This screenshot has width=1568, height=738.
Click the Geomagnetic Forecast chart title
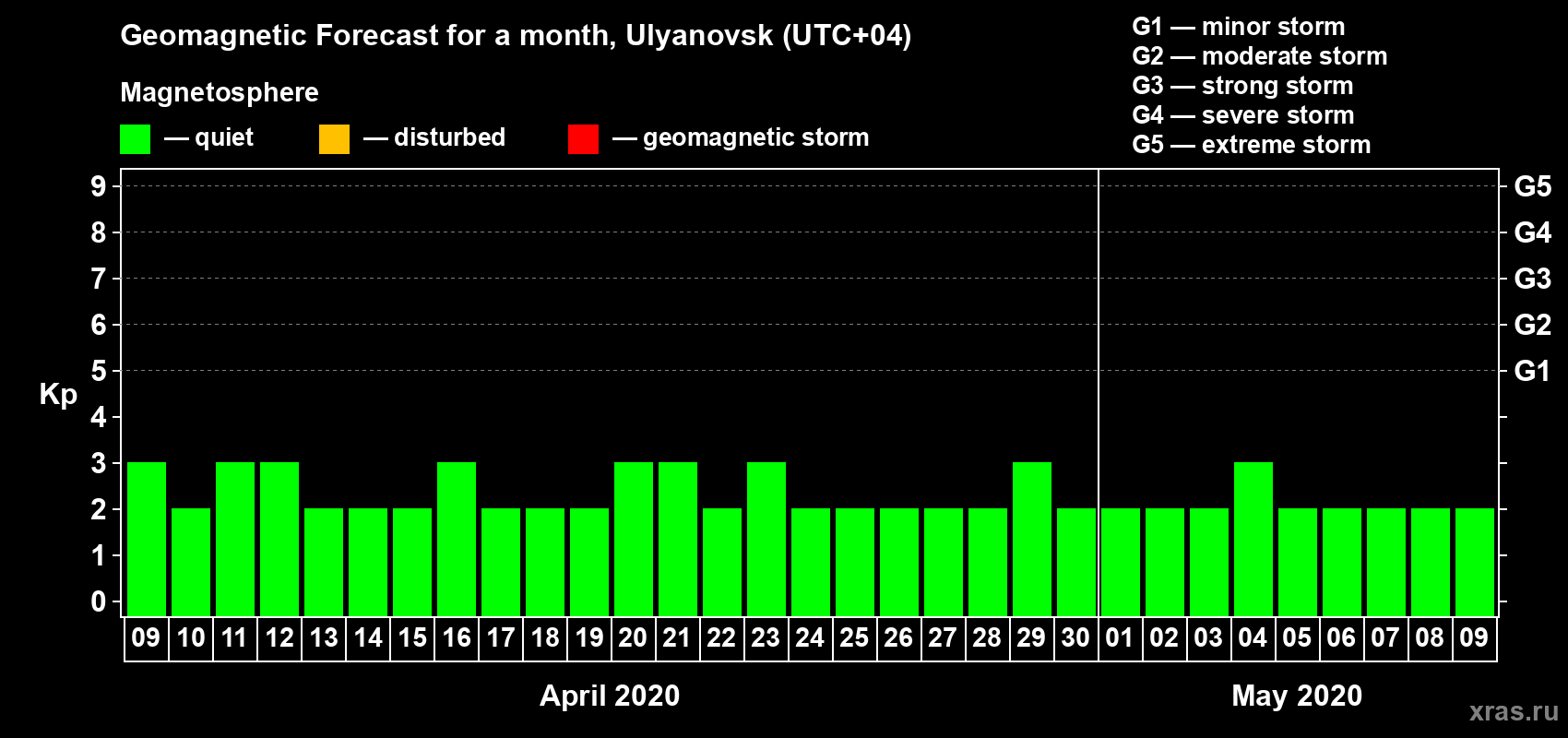(516, 35)
